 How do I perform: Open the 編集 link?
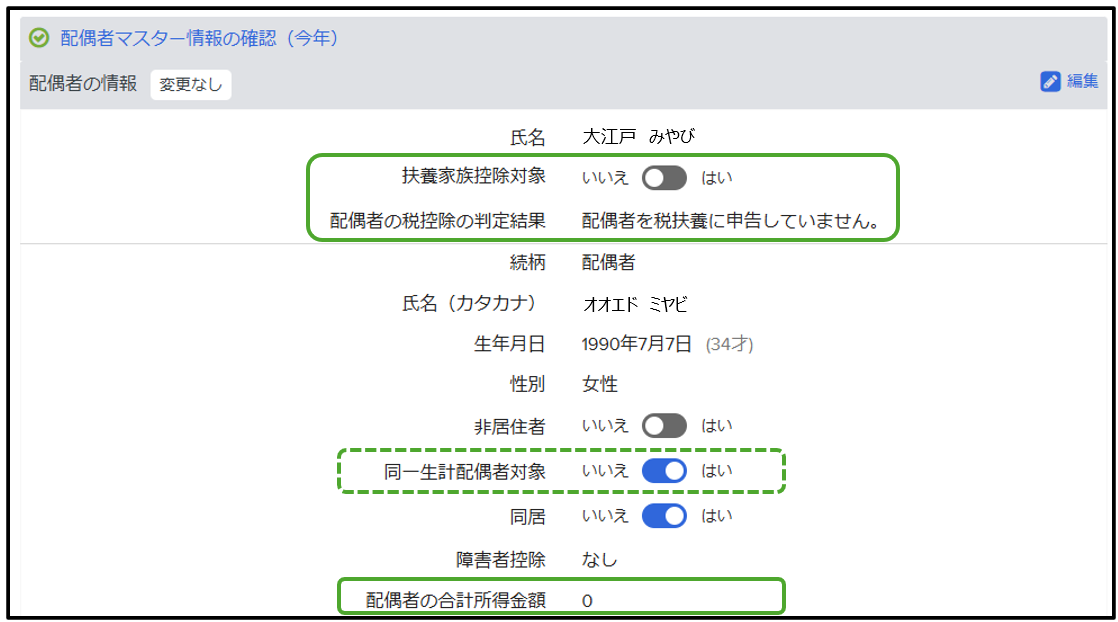pos(1082,82)
